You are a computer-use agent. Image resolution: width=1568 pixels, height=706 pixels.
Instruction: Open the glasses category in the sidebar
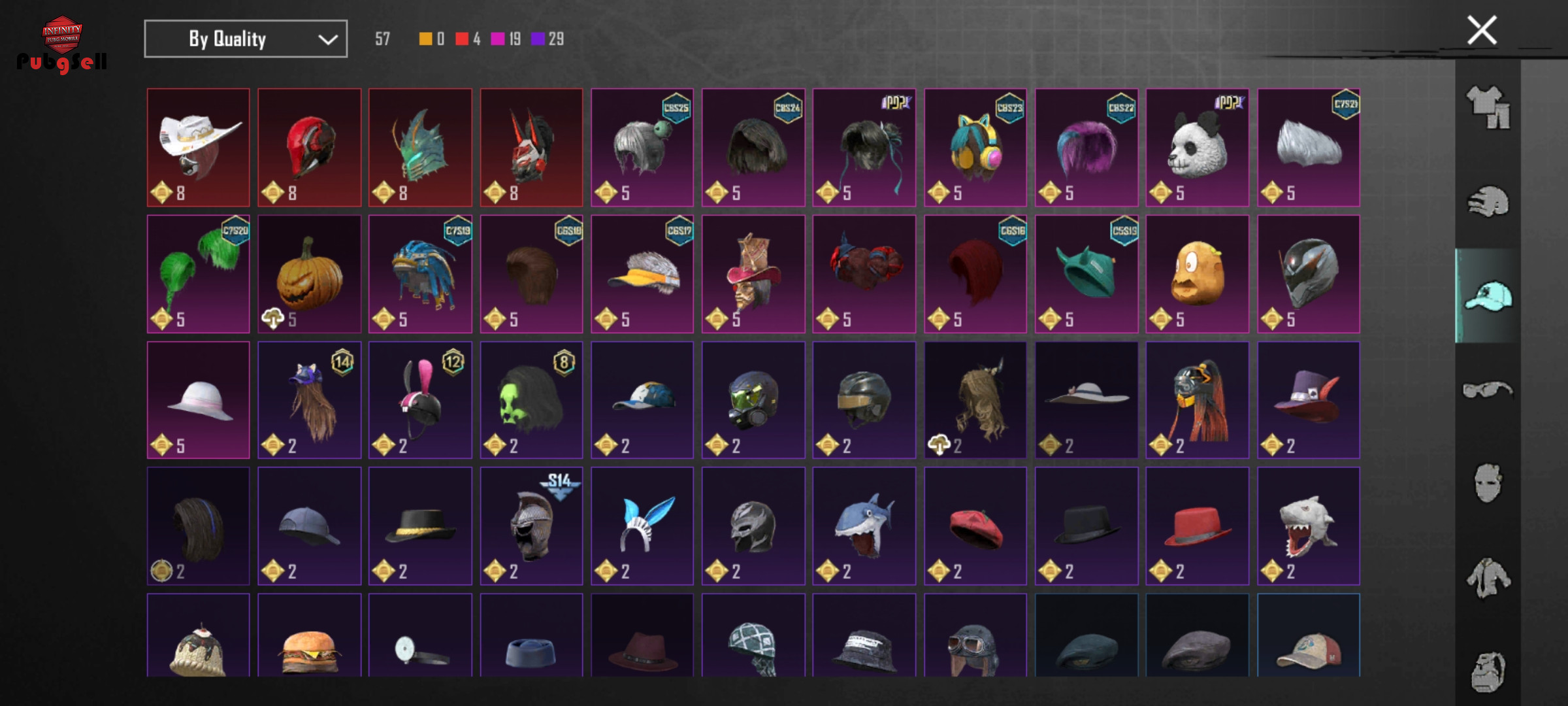[x=1488, y=390]
